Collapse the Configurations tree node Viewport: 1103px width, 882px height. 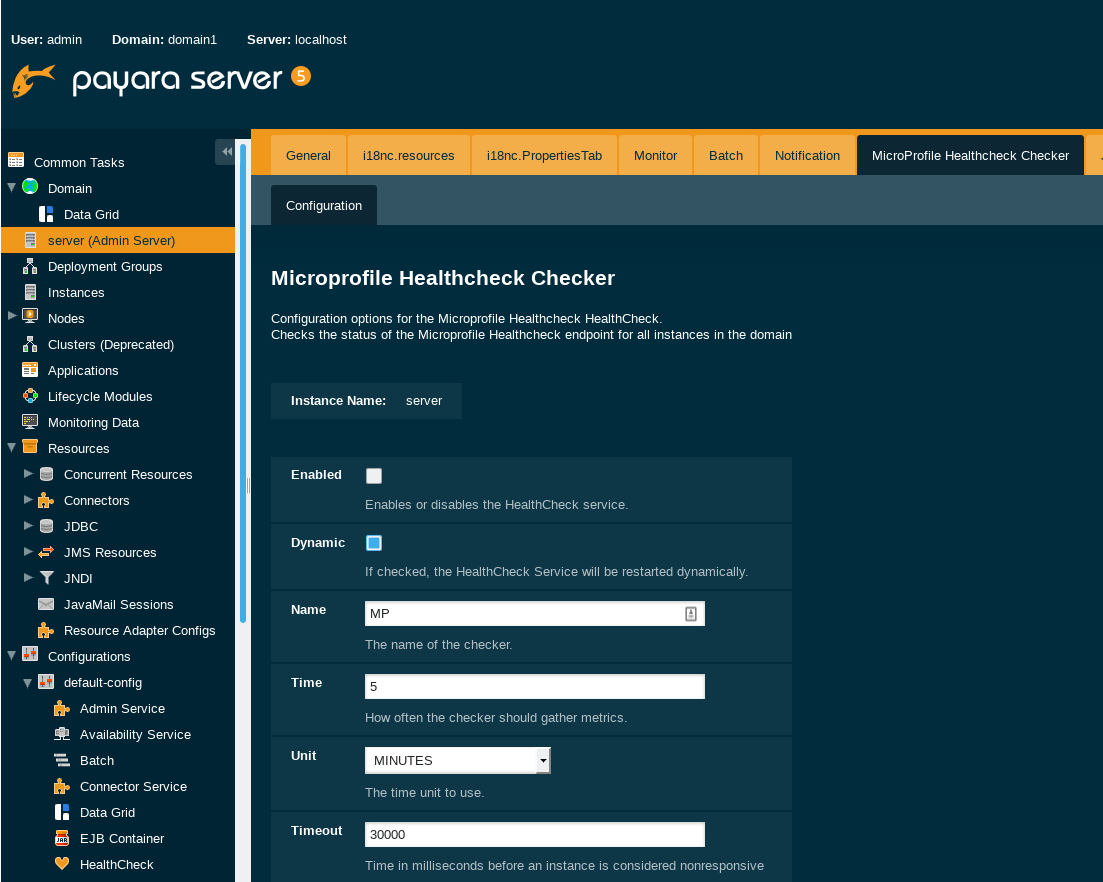click(x=12, y=656)
